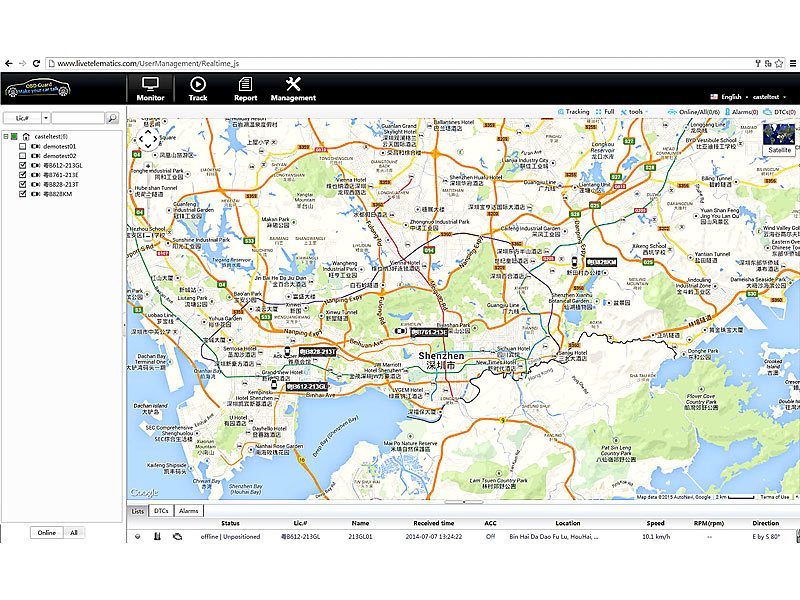The image size is (800, 600).
Task: Switch to the DTCs tab
Action: [161, 511]
